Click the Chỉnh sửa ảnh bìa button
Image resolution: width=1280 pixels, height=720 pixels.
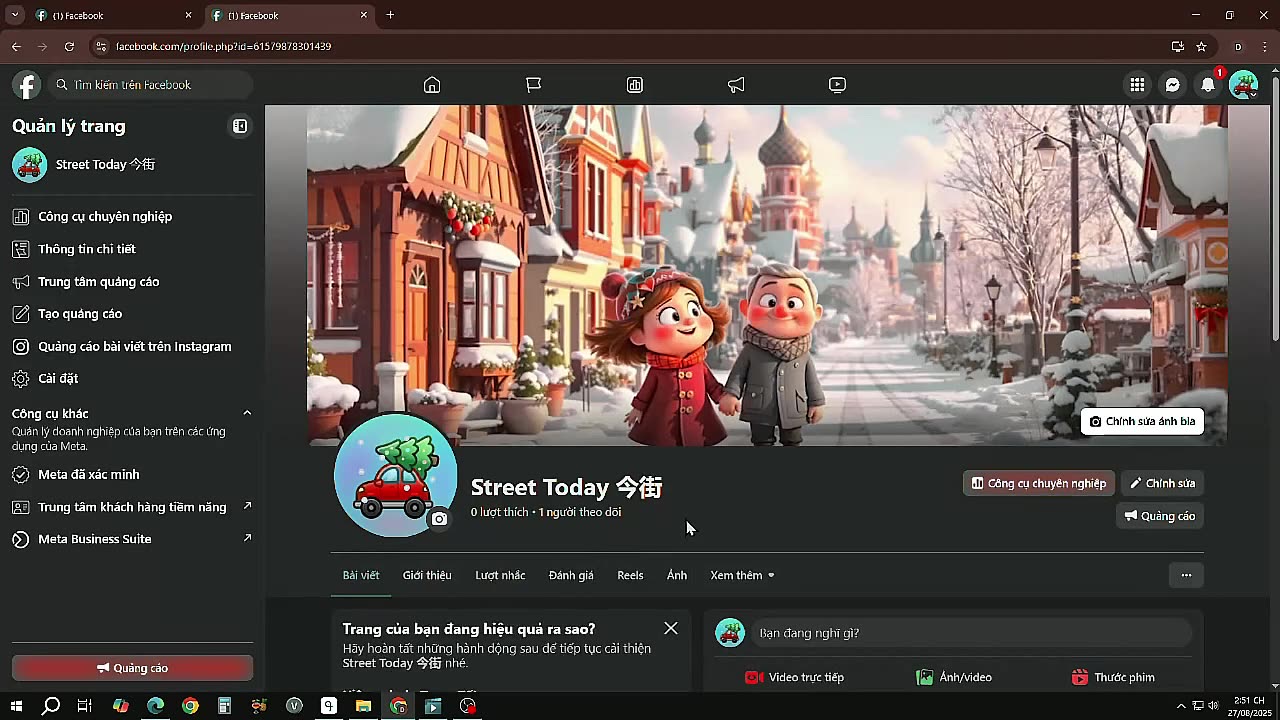(1142, 421)
